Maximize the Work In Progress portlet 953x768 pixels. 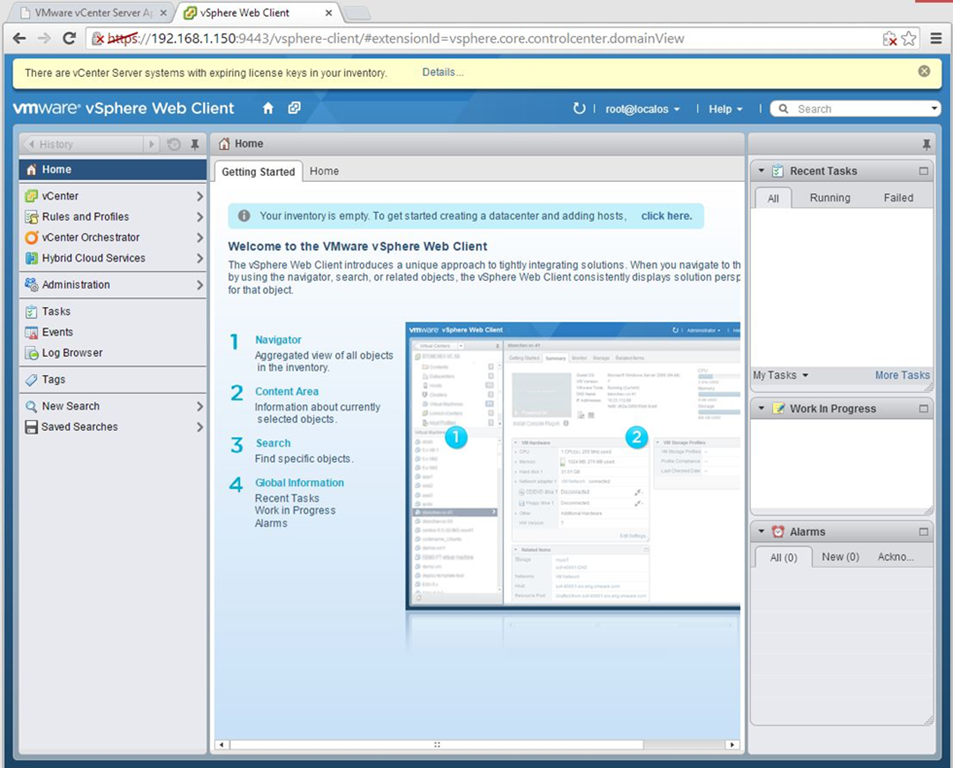pyautogui.click(x=924, y=409)
